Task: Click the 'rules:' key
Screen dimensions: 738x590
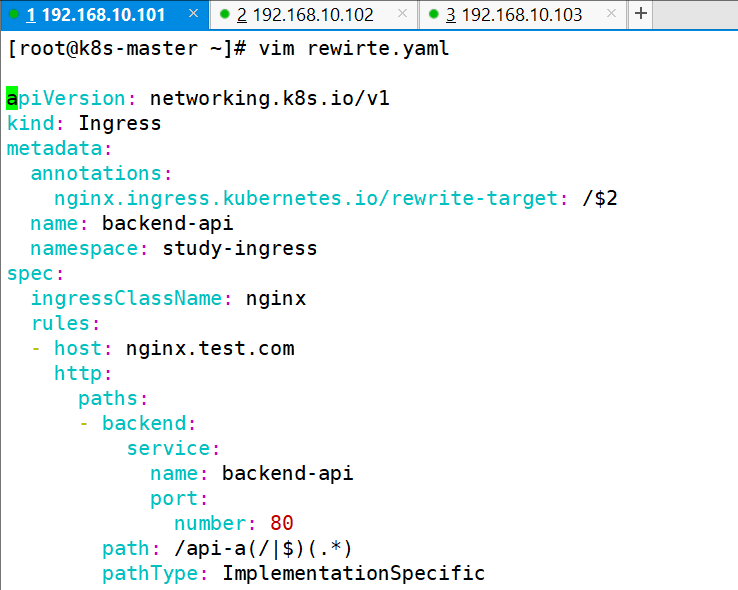Action: click(65, 323)
